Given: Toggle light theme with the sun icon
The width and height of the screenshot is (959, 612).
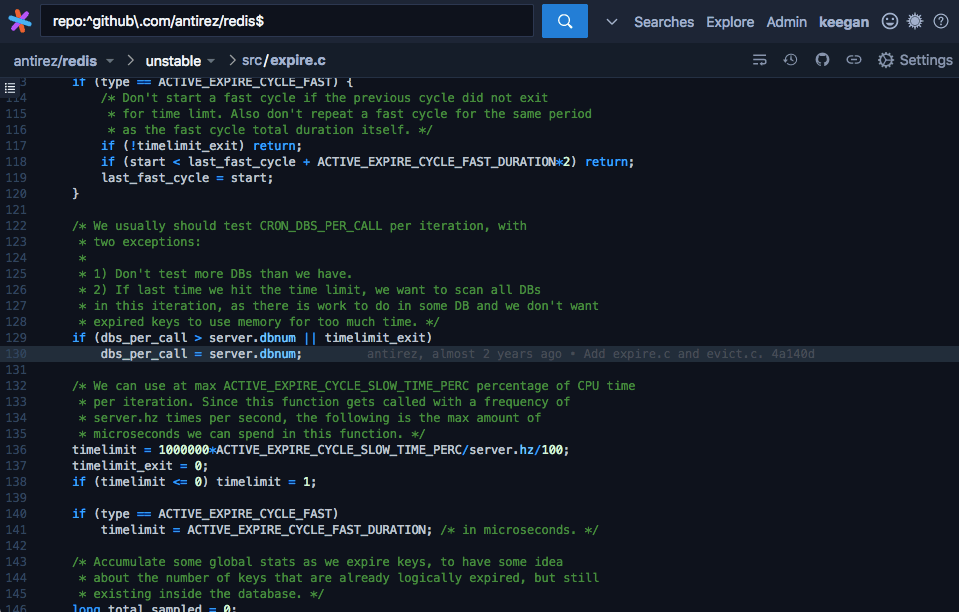Looking at the screenshot, I should point(914,20).
